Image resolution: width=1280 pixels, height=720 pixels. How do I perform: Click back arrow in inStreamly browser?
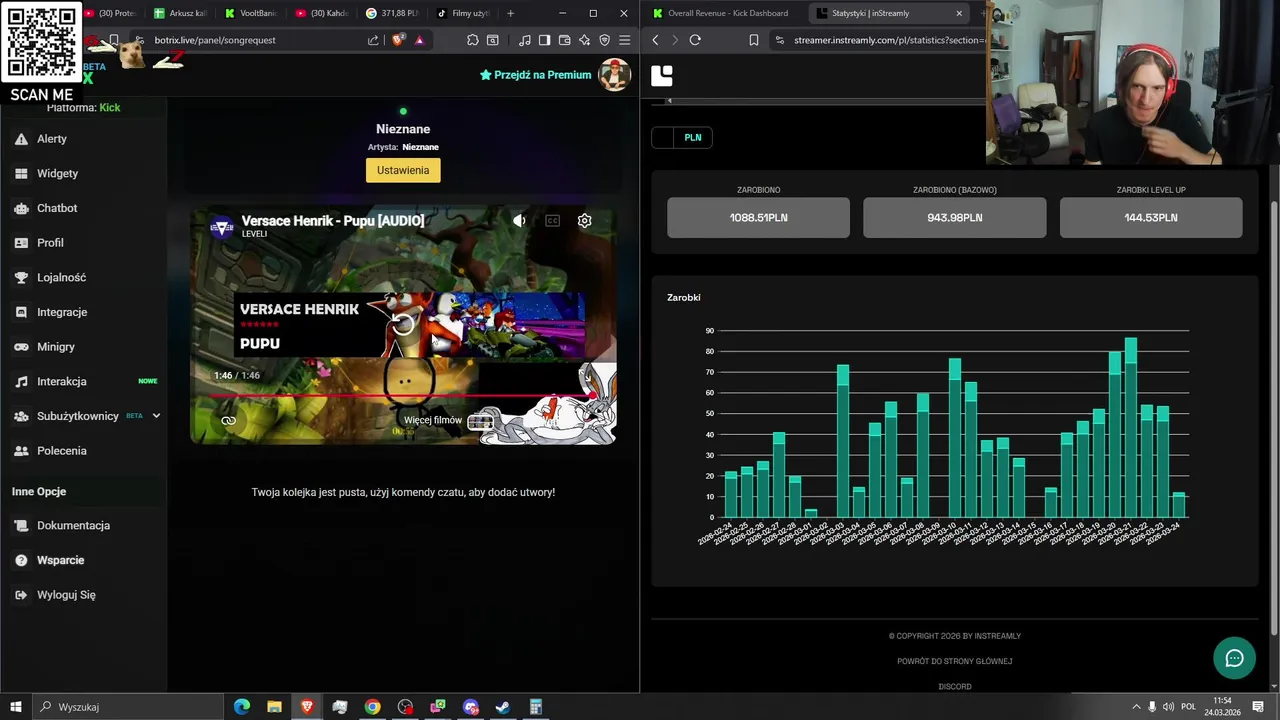655,40
